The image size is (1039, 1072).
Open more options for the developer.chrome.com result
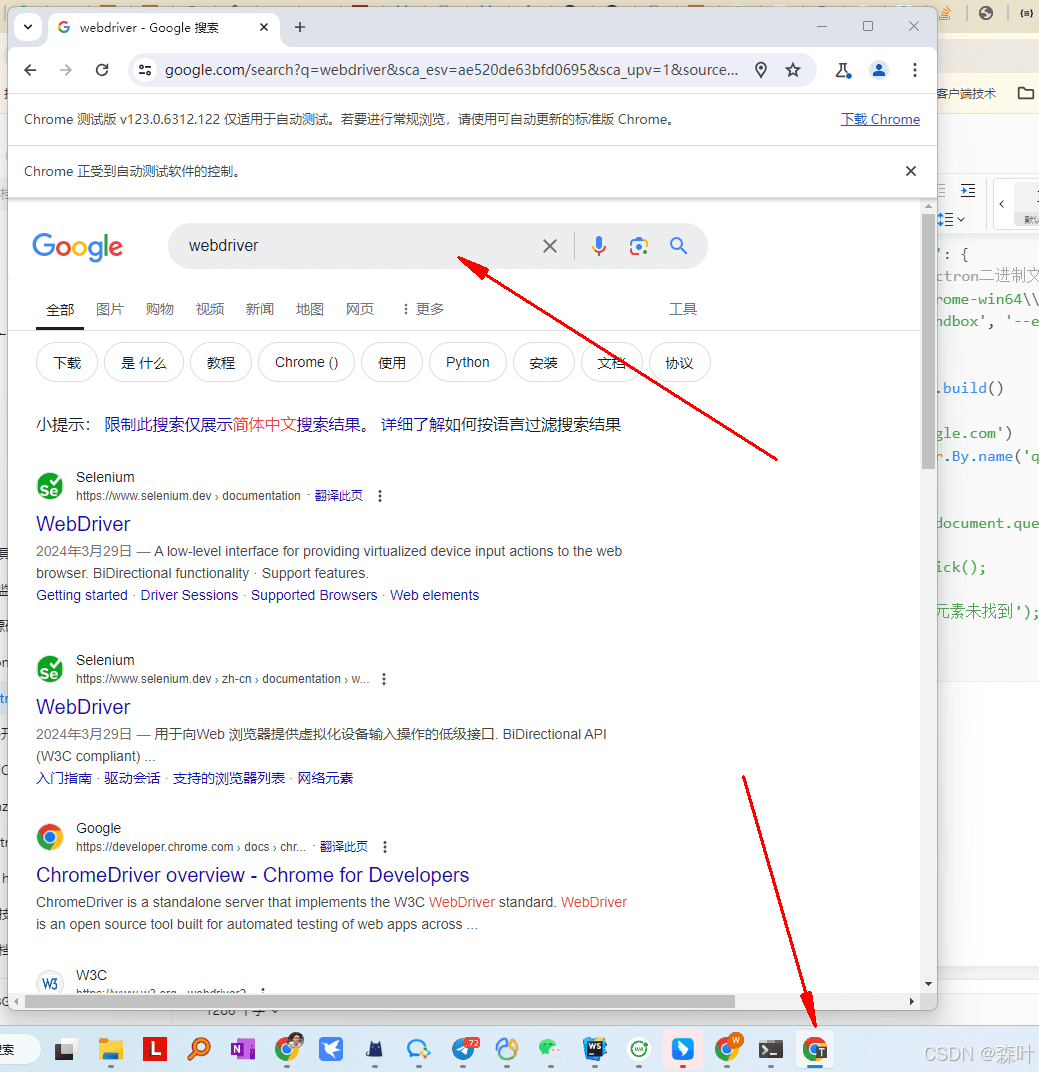385,847
